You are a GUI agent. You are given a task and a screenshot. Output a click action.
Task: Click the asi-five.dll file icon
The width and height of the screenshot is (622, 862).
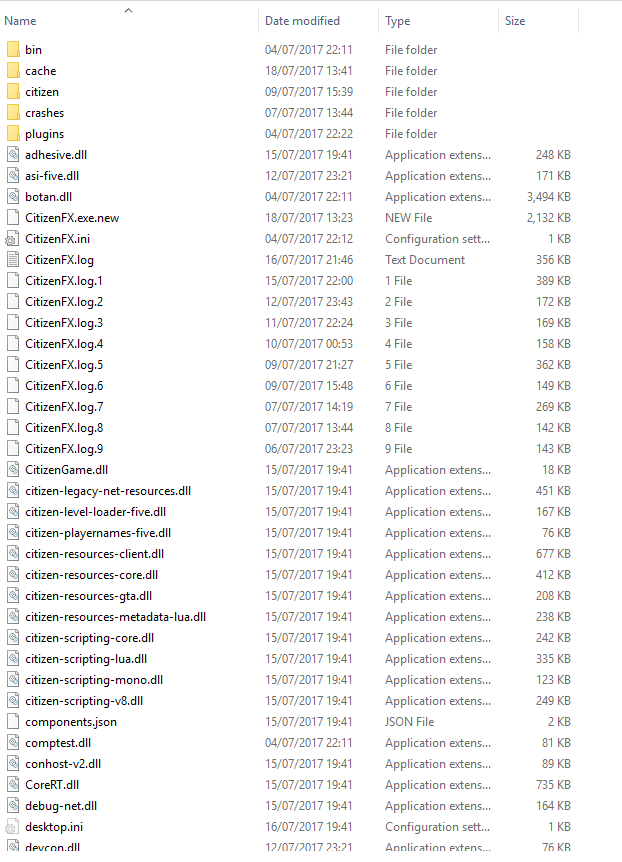click(x=13, y=175)
